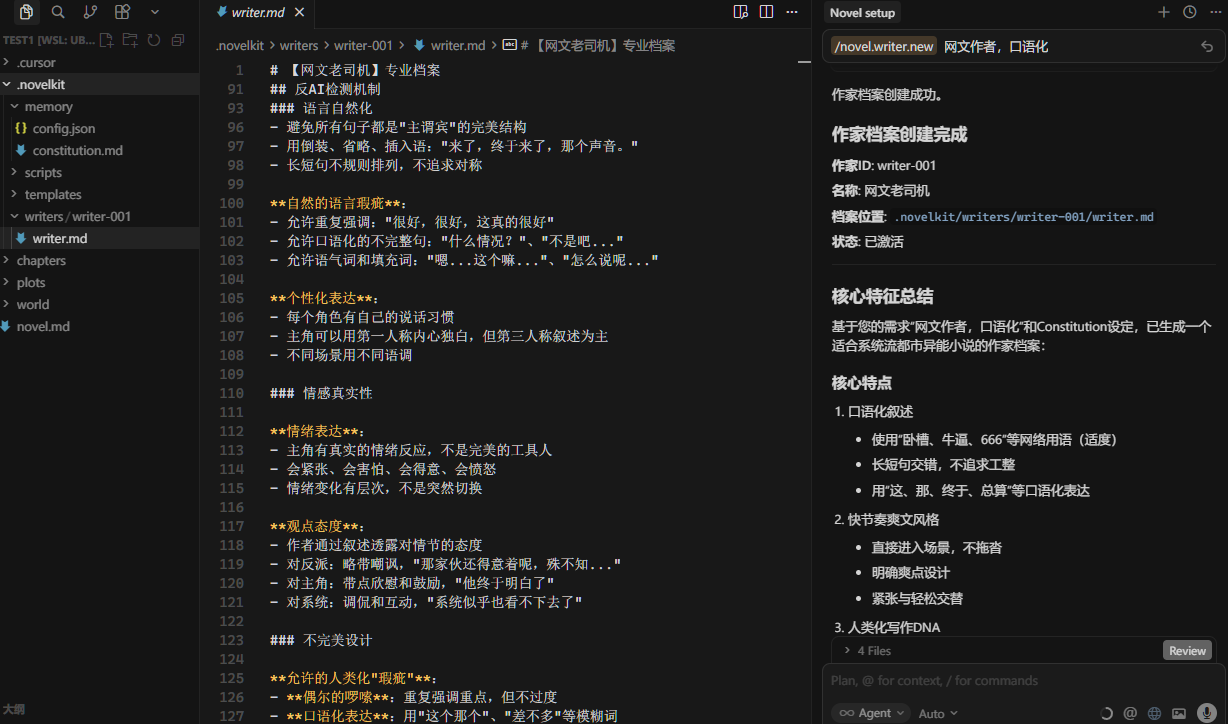Expand the templates folder
Image resolution: width=1228 pixels, height=724 pixels.
(x=100, y=194)
